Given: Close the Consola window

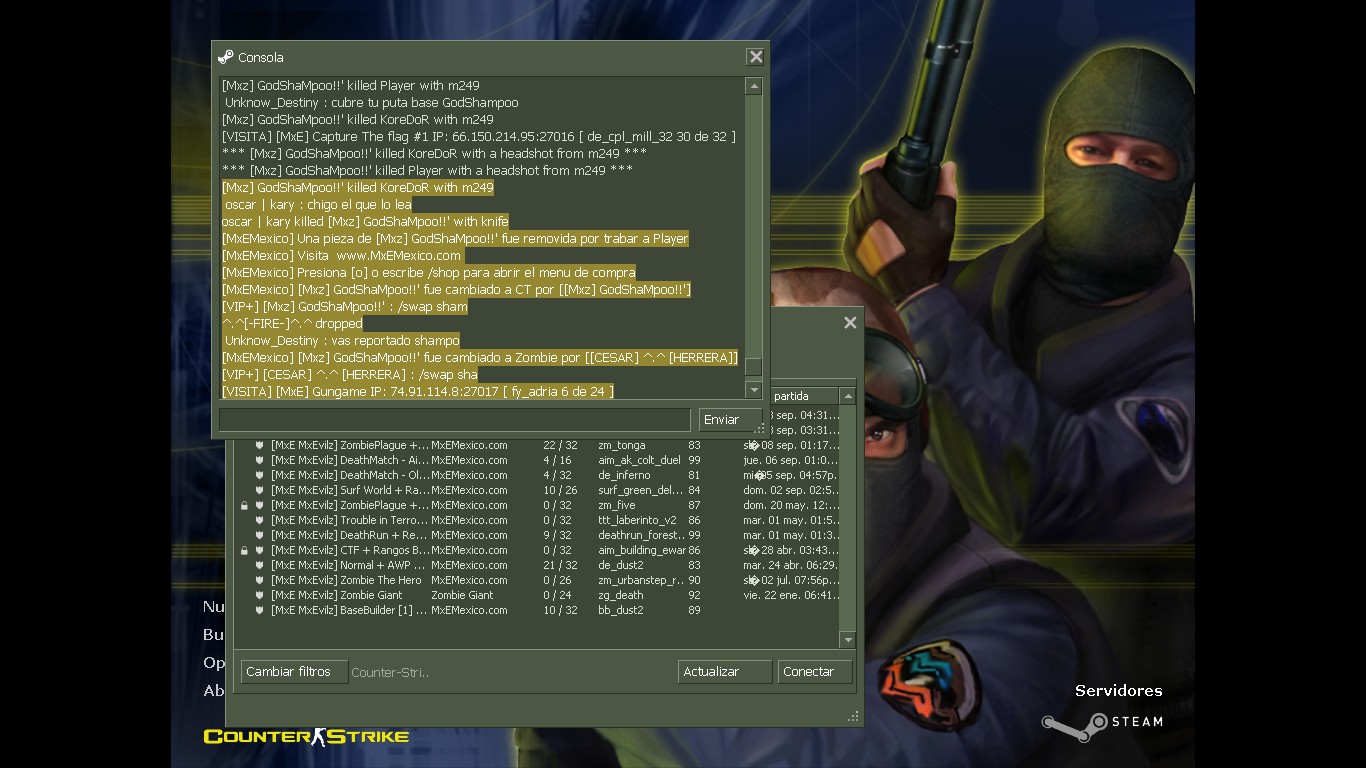Looking at the screenshot, I should click(756, 57).
